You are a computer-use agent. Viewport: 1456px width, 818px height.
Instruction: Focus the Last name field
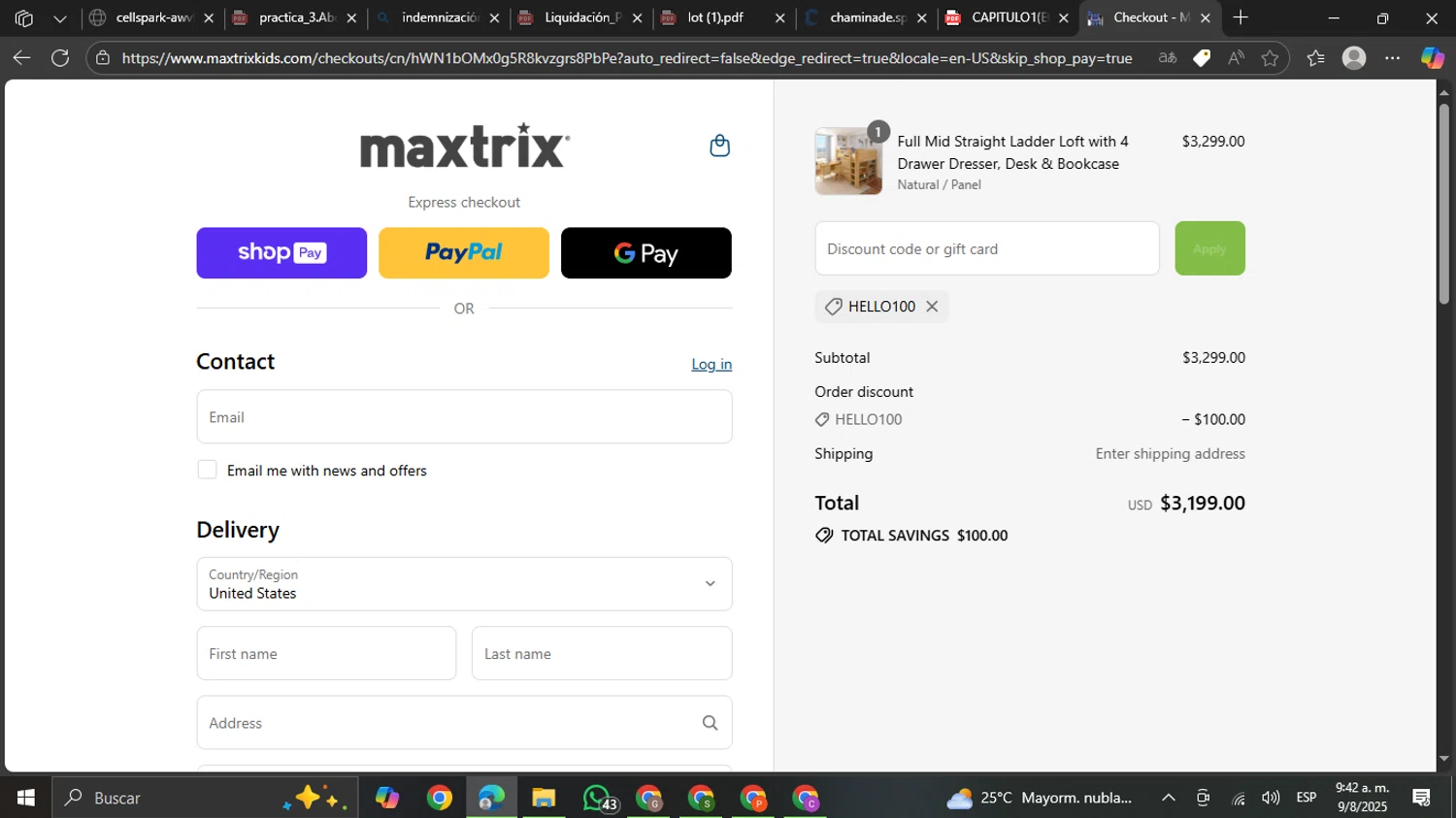tap(602, 653)
